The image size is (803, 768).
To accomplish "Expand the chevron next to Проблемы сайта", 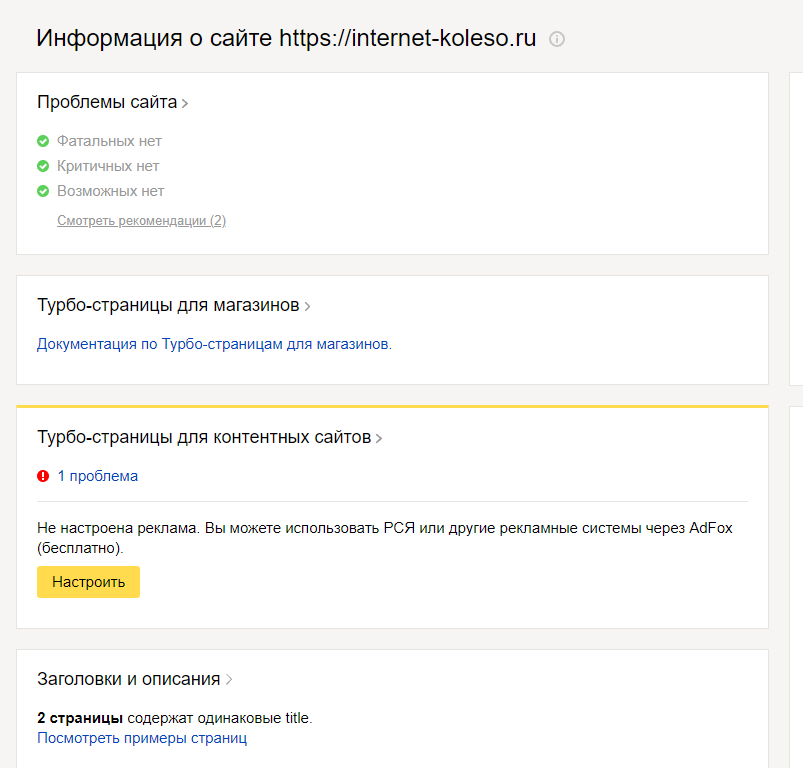I will coord(185,103).
